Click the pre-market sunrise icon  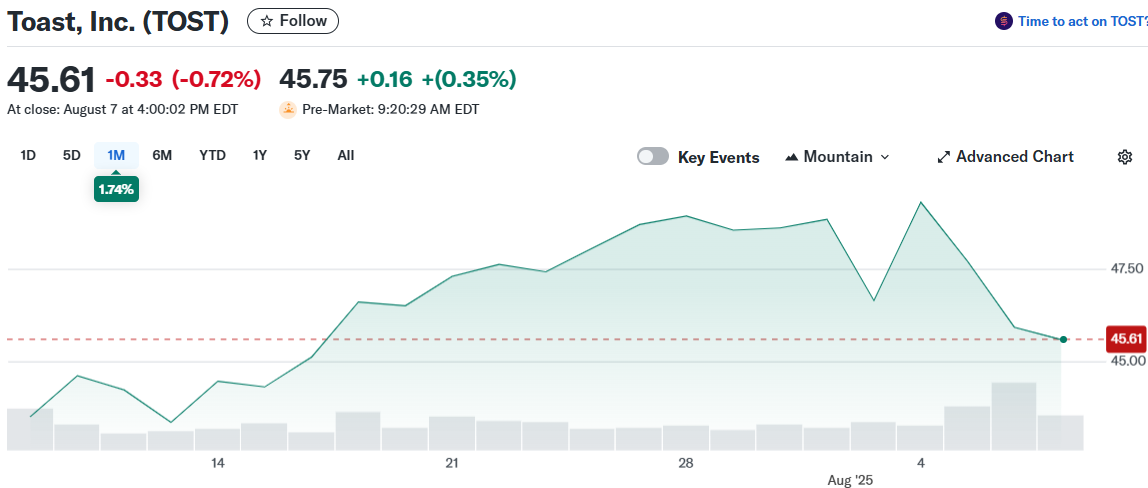click(288, 110)
